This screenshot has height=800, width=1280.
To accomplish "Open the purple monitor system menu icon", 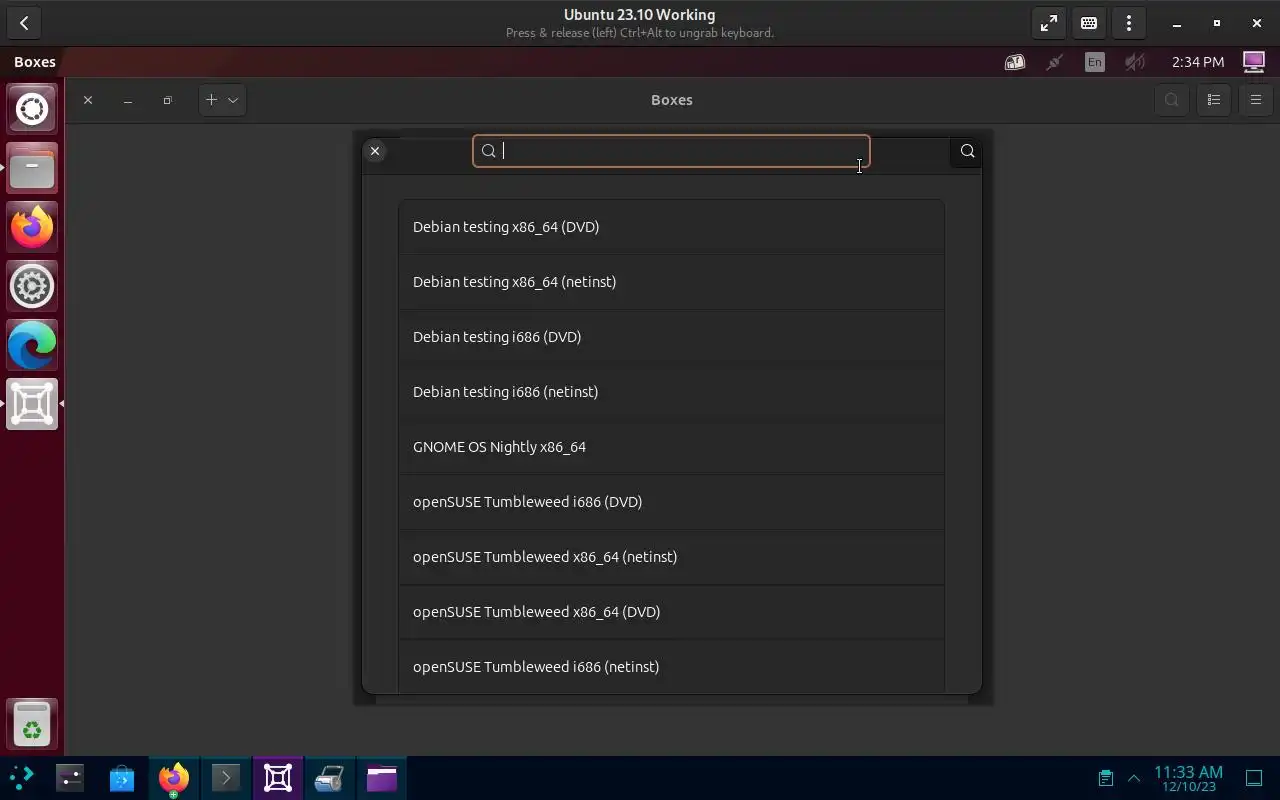I will tap(1253, 62).
